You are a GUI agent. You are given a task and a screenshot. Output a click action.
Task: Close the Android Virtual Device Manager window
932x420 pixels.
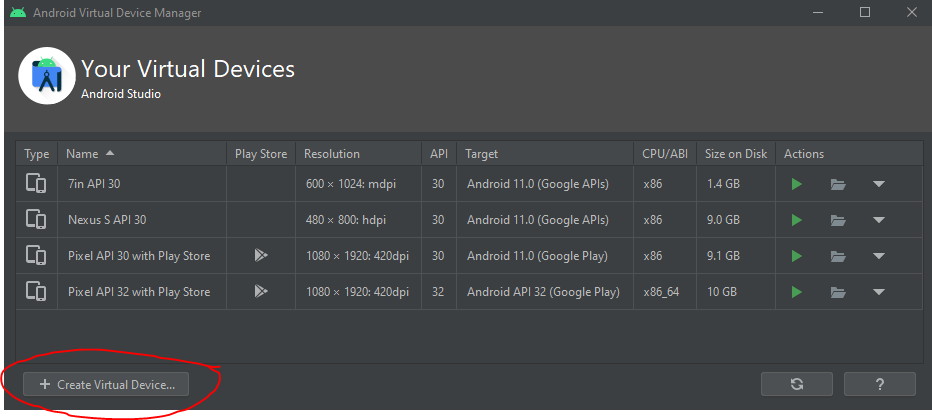click(x=911, y=12)
